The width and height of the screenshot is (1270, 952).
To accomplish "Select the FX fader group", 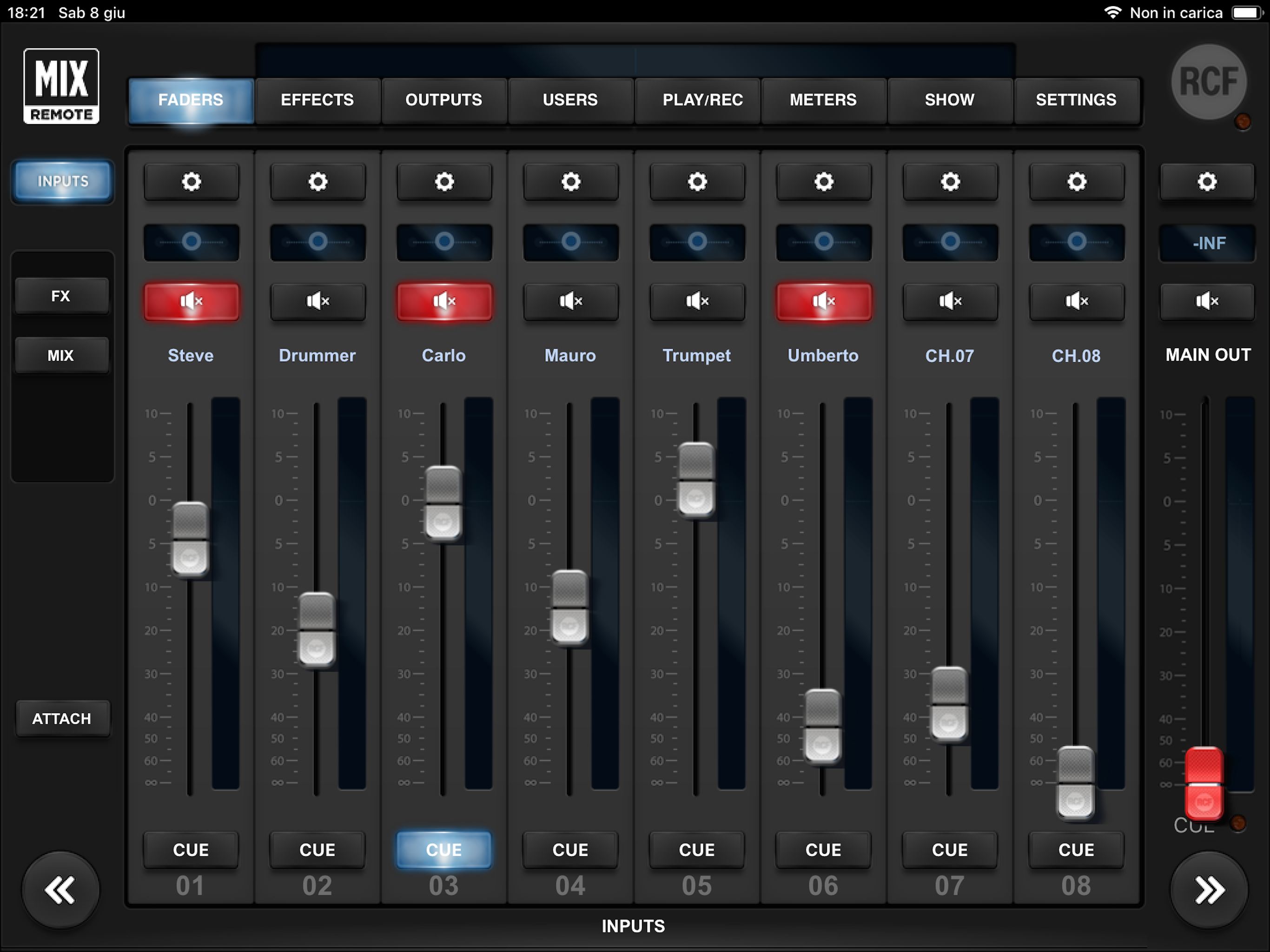I will point(61,296).
